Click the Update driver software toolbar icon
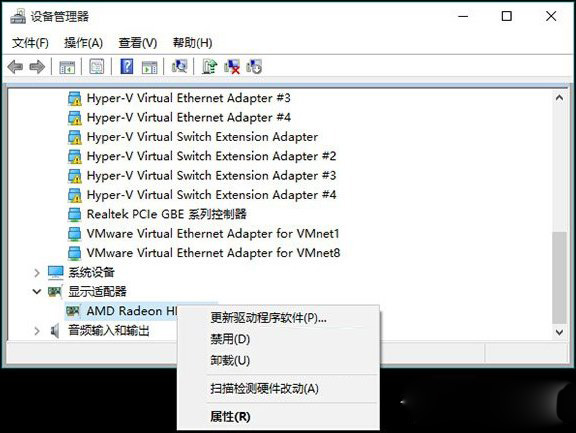 210,67
